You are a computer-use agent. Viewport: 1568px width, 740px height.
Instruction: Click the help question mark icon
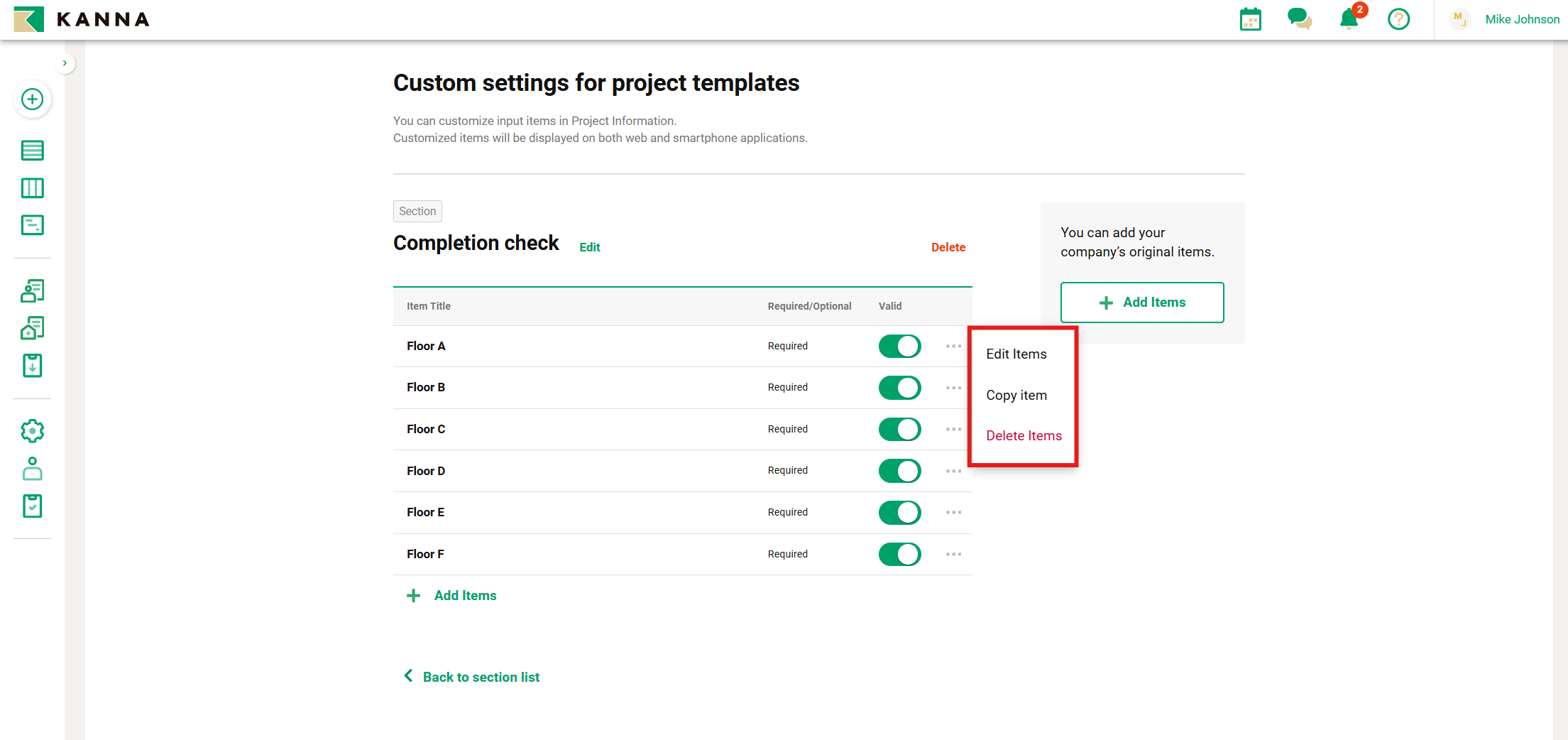[1398, 19]
